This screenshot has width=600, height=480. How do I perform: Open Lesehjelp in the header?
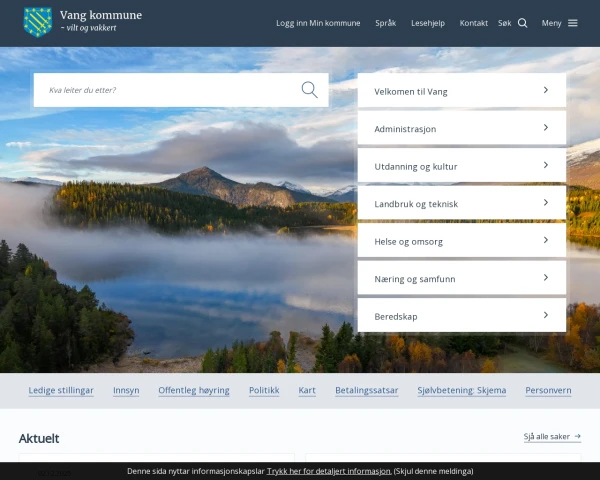click(x=428, y=23)
